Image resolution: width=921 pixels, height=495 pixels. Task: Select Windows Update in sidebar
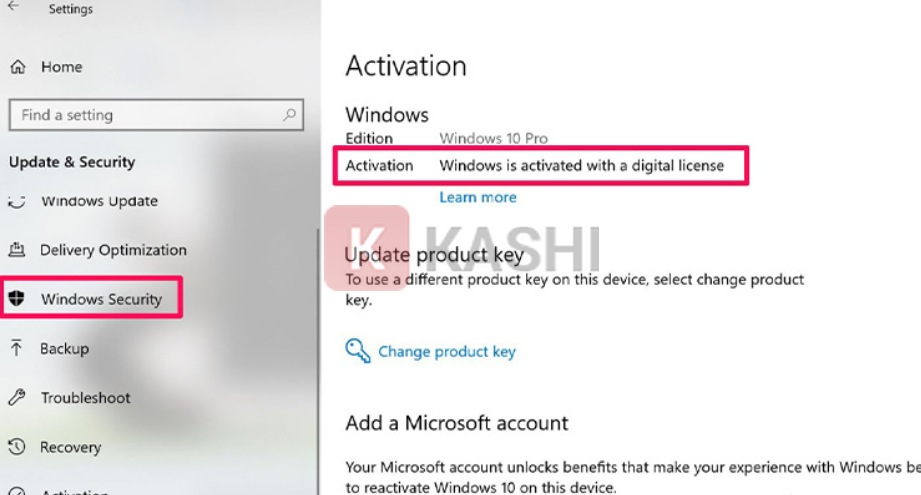click(99, 201)
